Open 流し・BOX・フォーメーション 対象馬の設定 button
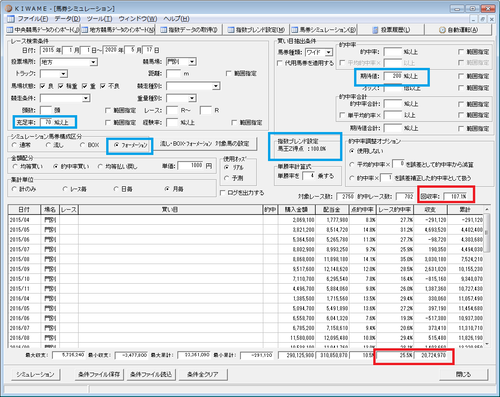 [x=204, y=144]
